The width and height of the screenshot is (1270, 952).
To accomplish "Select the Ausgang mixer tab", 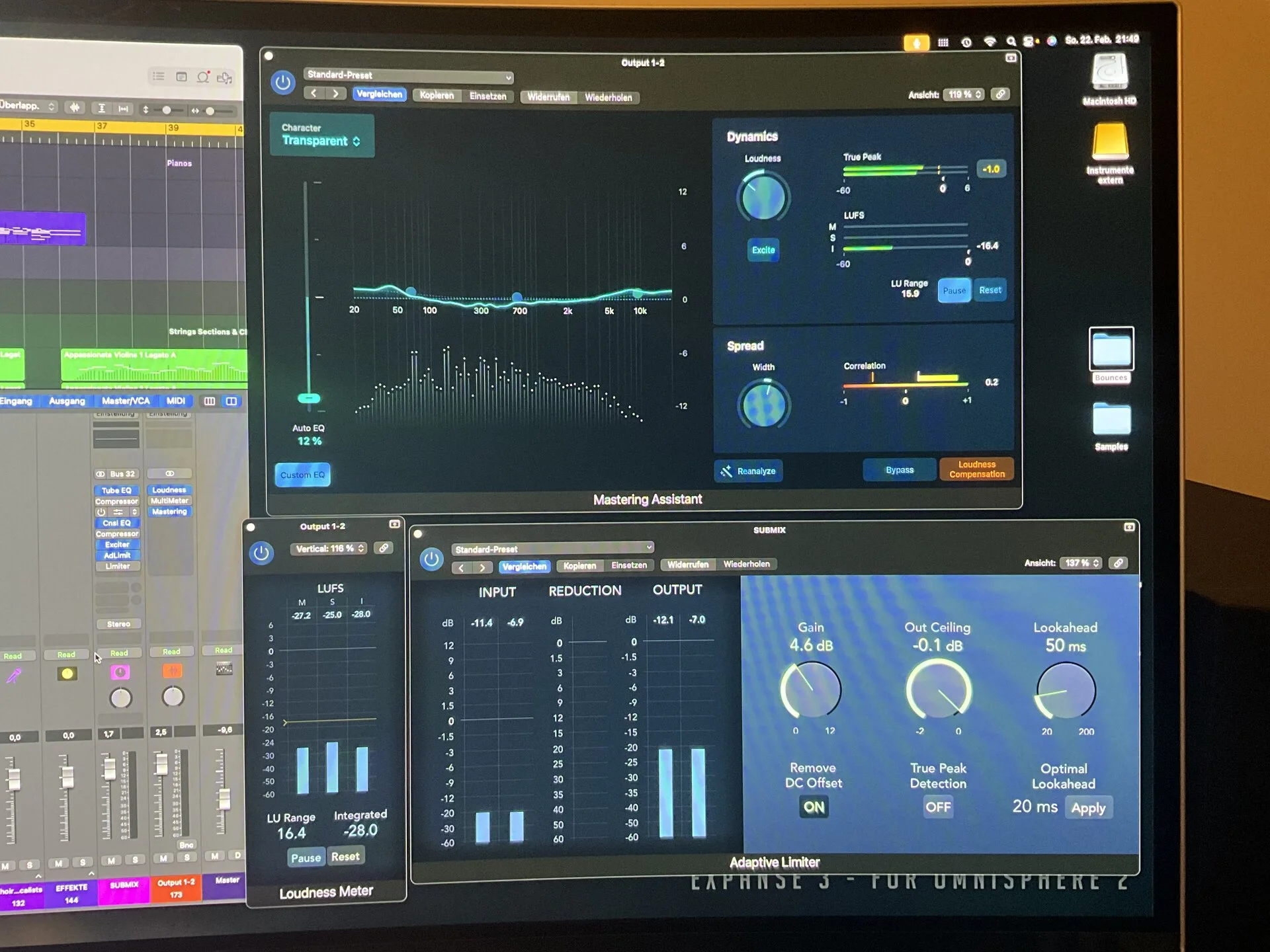I will [x=67, y=401].
